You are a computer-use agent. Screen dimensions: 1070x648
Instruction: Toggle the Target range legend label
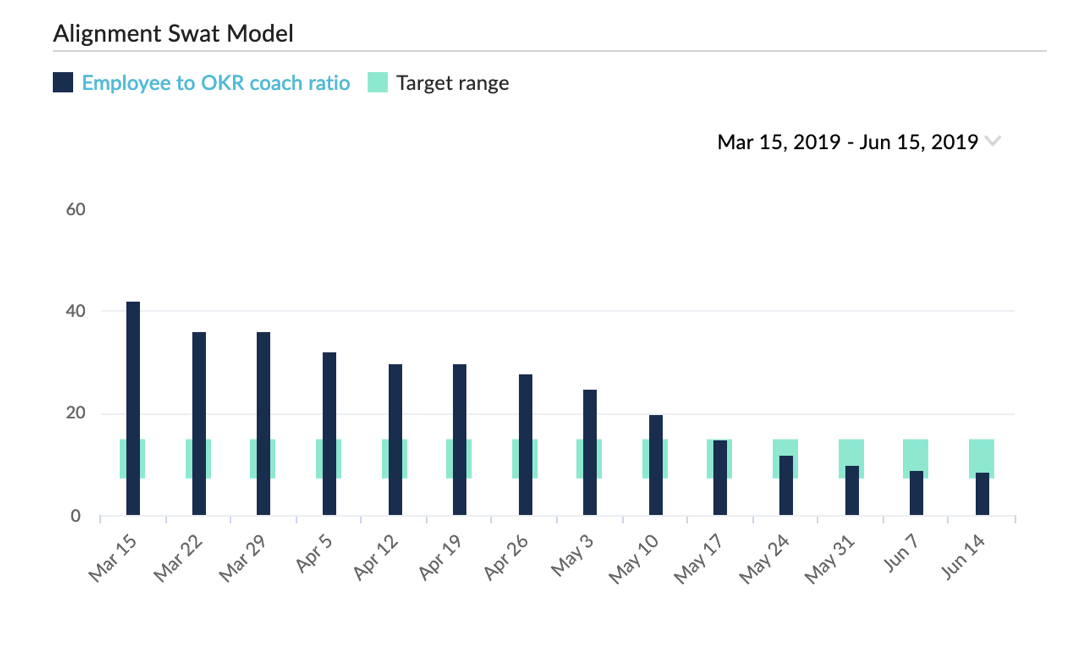(452, 83)
